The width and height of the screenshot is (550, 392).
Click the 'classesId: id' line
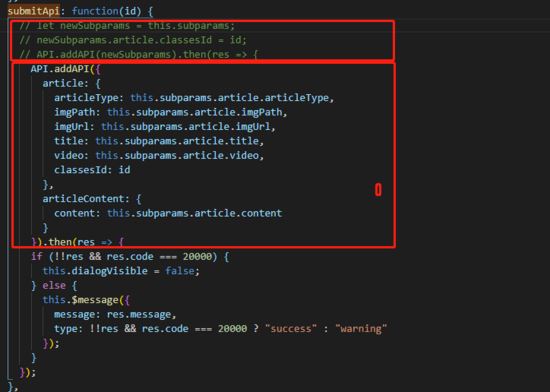(92, 170)
